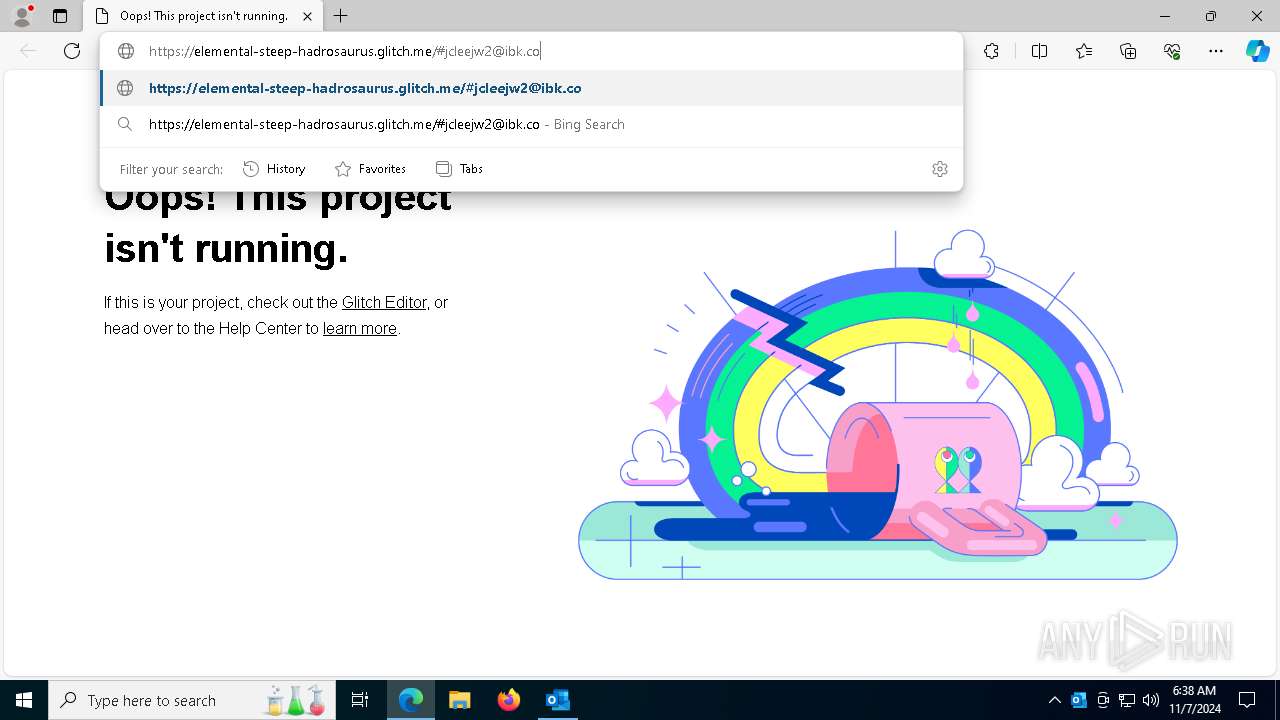The height and width of the screenshot is (720, 1280).
Task: Open Collections toolbar icon
Action: 1128,51
